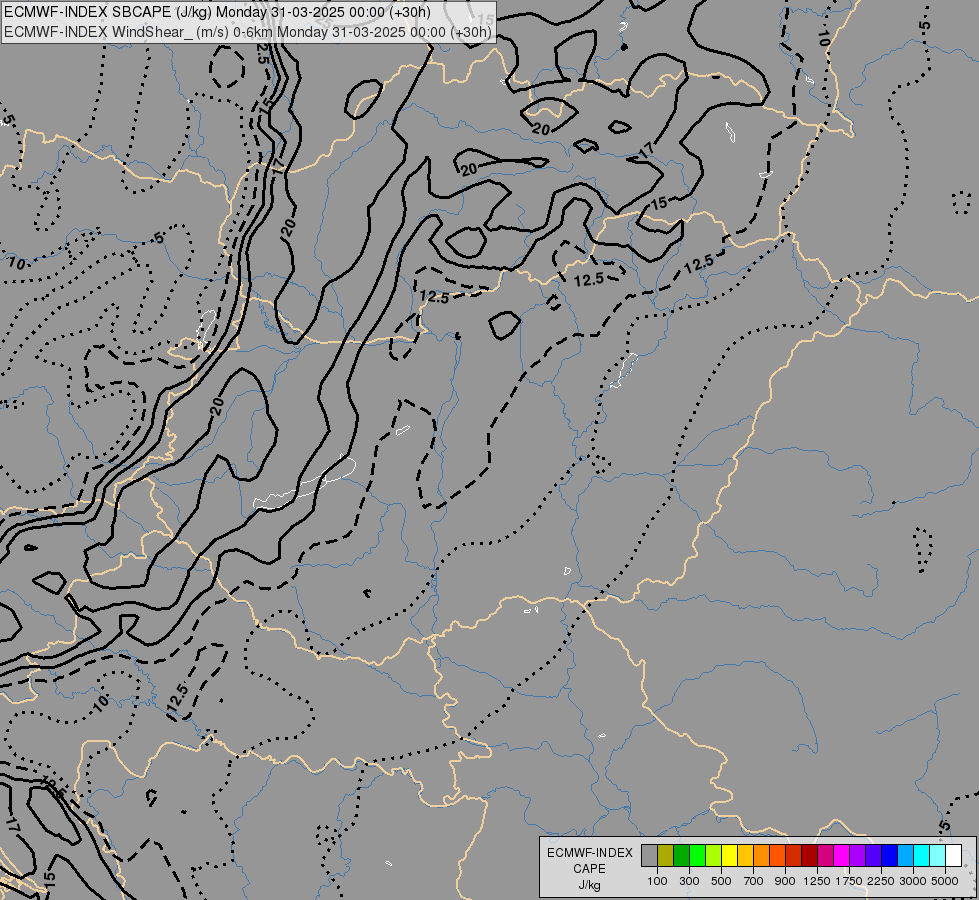979x900 pixels.
Task: Click the pale cyan legend swatch
Action: (938, 855)
